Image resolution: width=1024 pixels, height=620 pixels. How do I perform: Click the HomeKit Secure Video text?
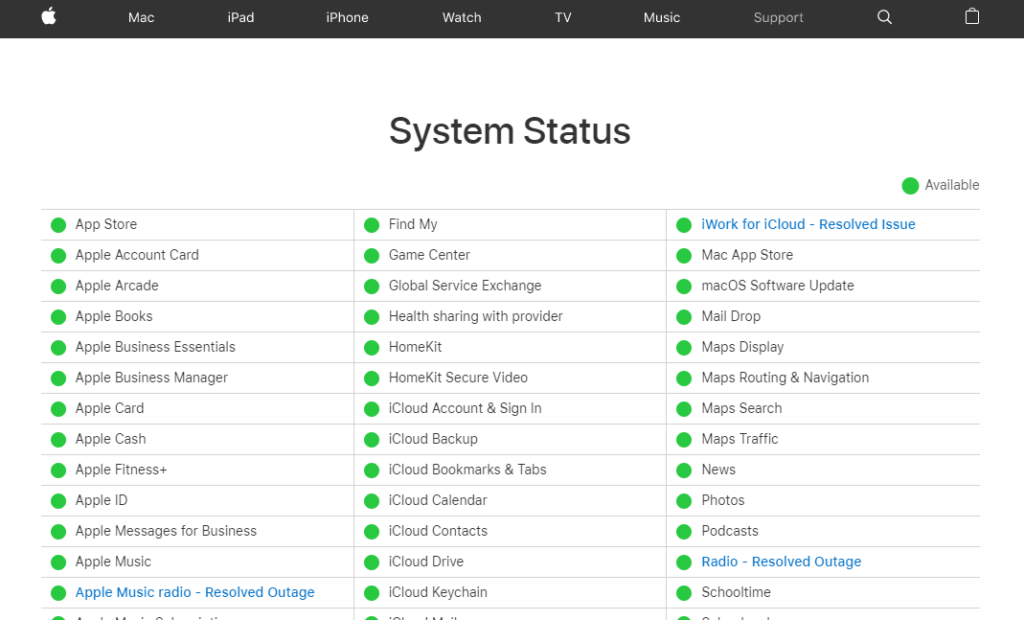(x=458, y=378)
